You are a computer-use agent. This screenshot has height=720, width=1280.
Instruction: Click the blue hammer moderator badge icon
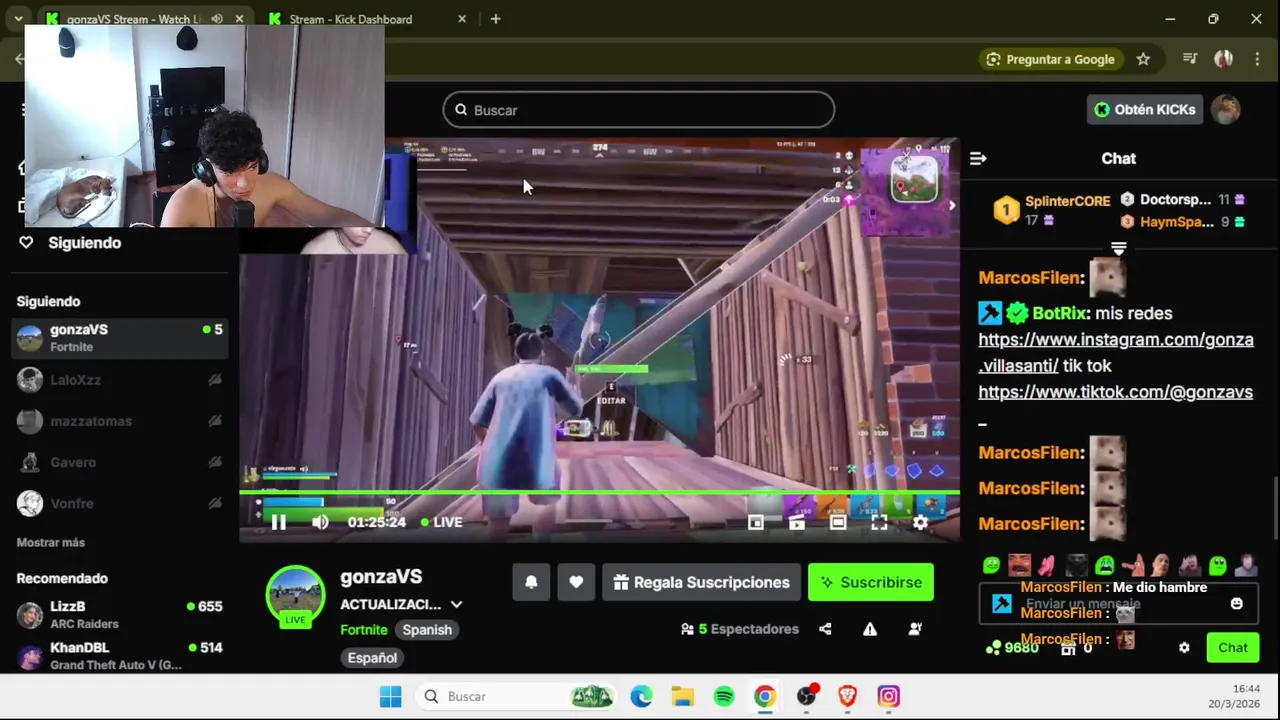click(x=1001, y=604)
